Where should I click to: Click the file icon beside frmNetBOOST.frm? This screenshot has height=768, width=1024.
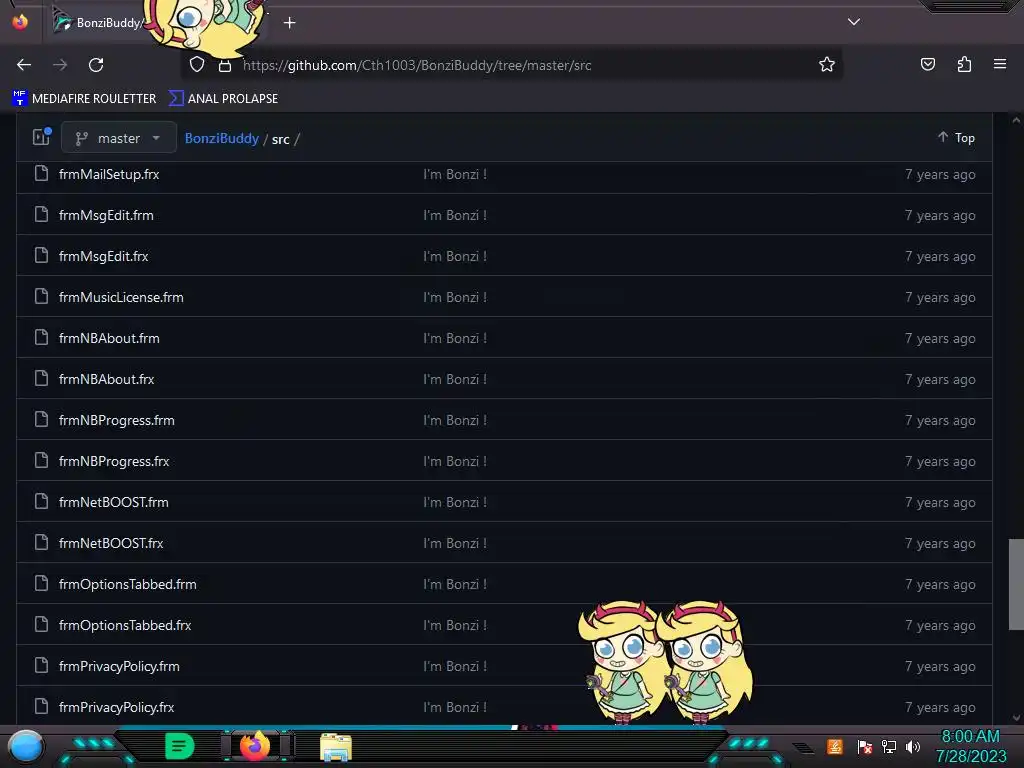click(x=41, y=501)
